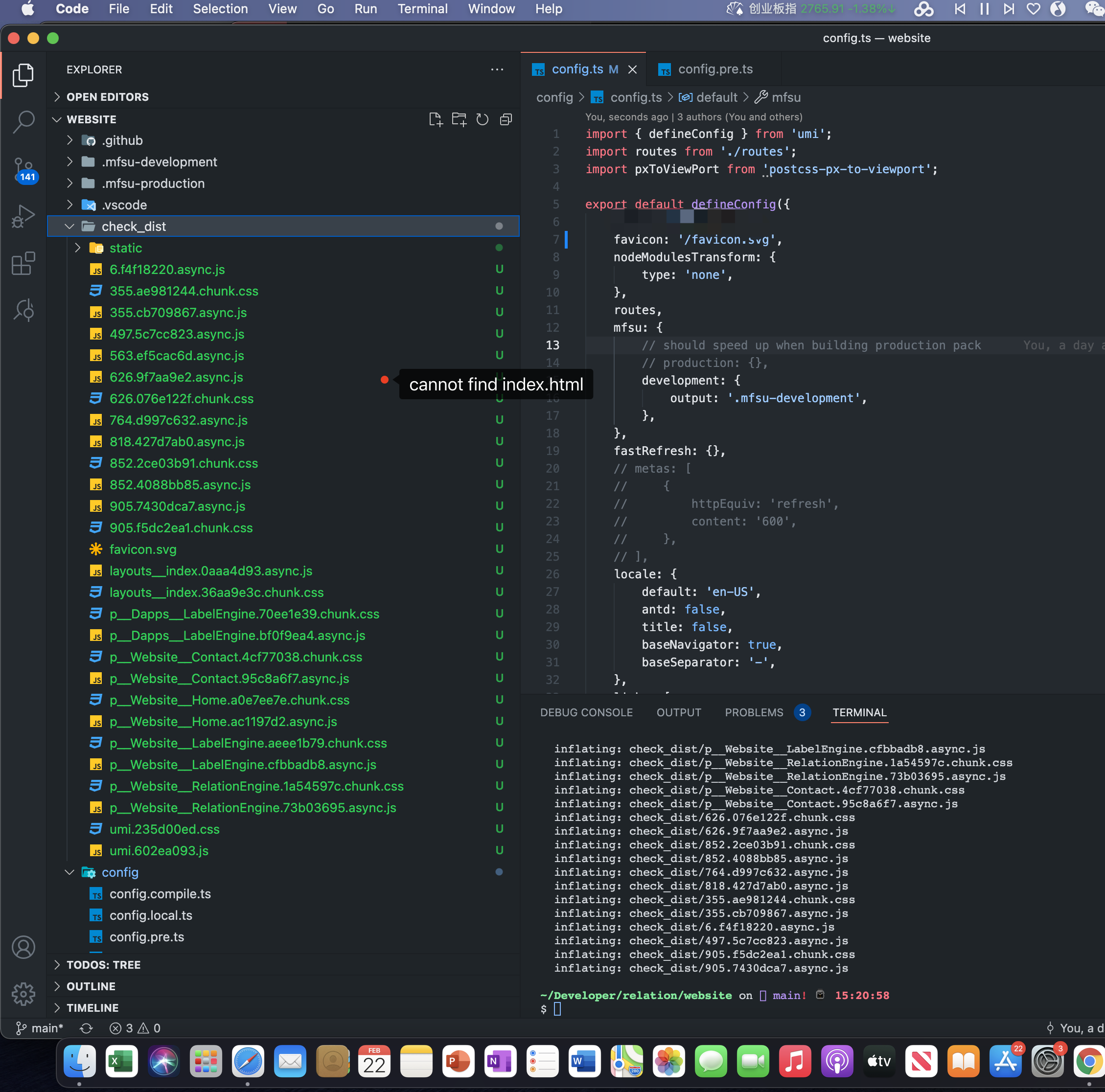Collapse folders using the Explorer collapse icon
The width and height of the screenshot is (1105, 1092).
[x=506, y=119]
